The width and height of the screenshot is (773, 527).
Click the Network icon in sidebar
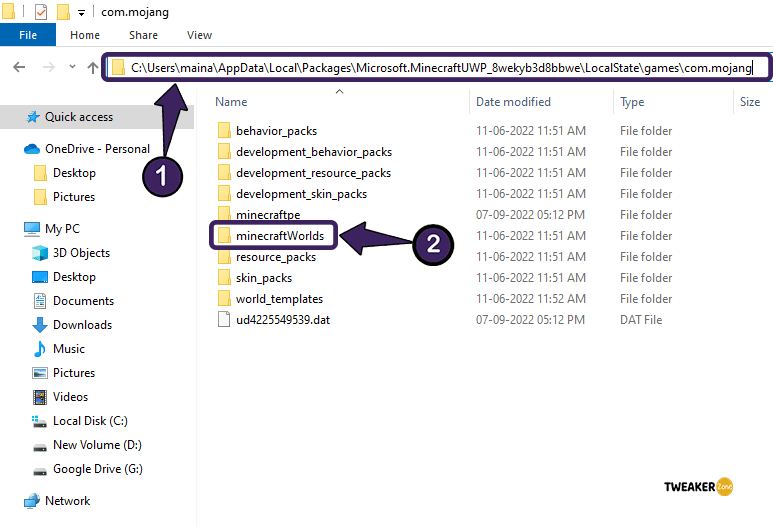pyautogui.click(x=32, y=501)
